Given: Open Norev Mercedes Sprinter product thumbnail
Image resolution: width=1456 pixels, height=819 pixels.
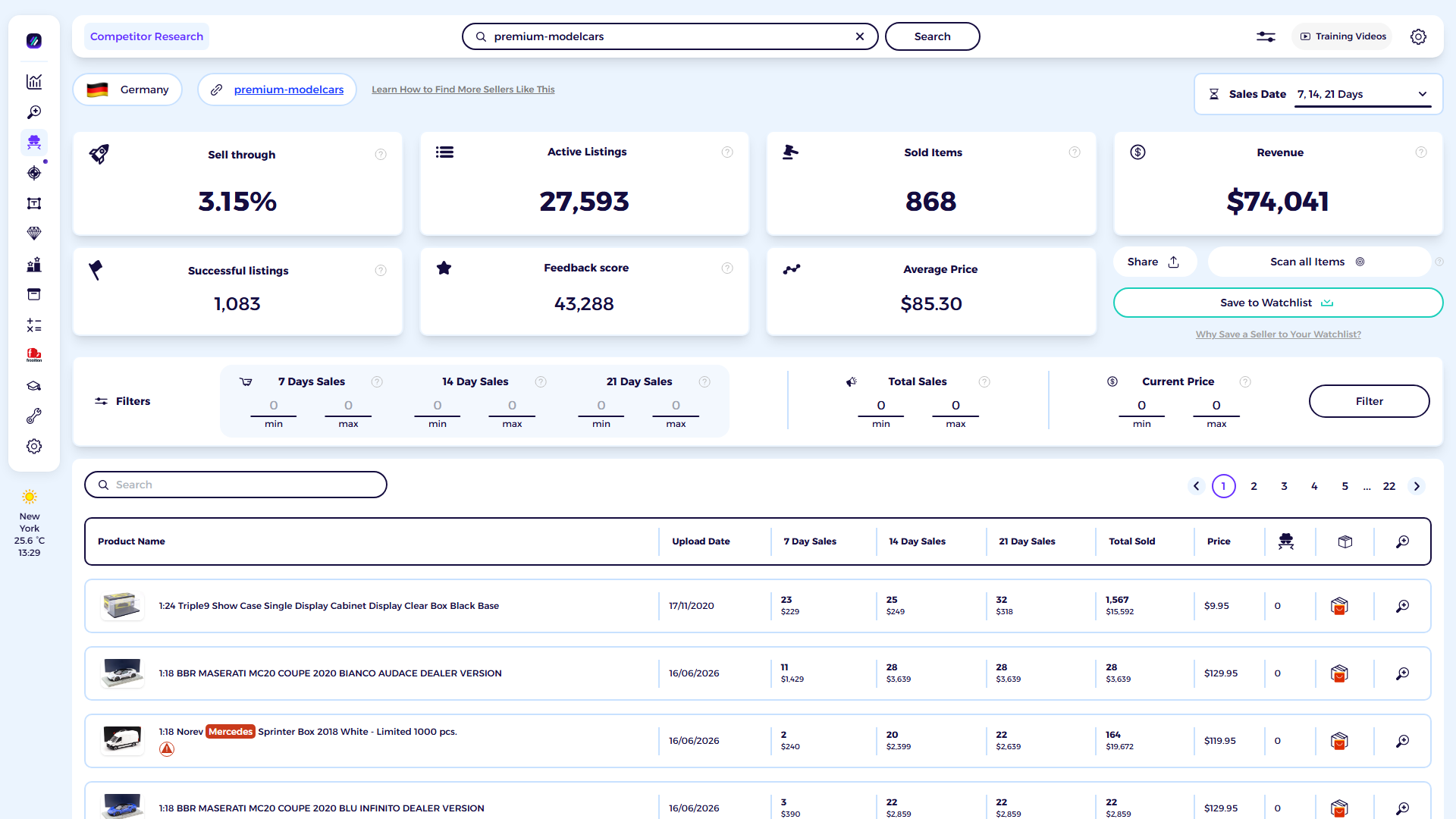Looking at the screenshot, I should click(122, 741).
